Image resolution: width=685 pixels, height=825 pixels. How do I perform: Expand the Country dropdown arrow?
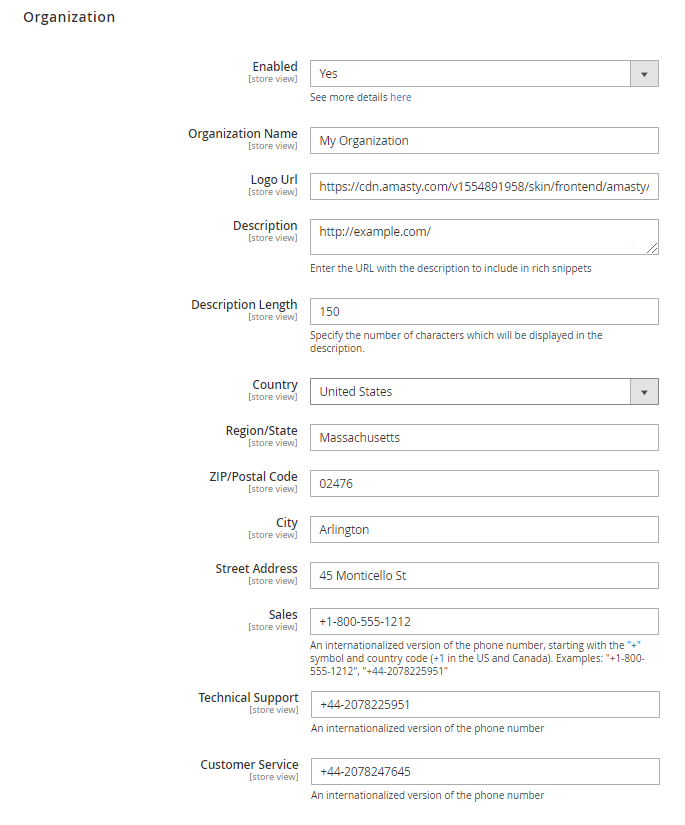point(644,392)
